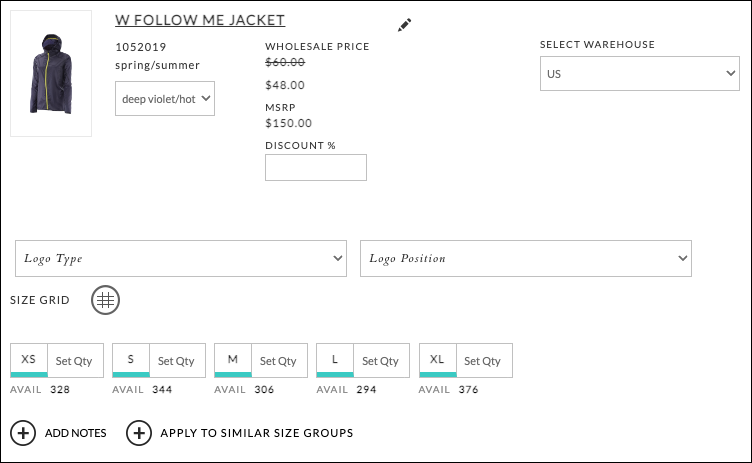Click the Add Notes text
The image size is (752, 463).
[x=76, y=433]
